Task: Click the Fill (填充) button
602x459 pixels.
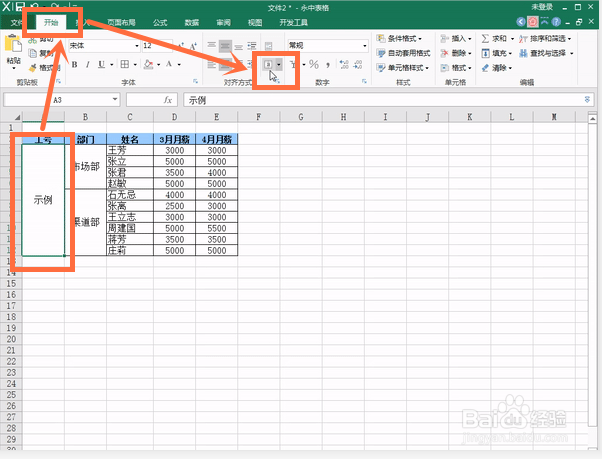Action: point(496,53)
